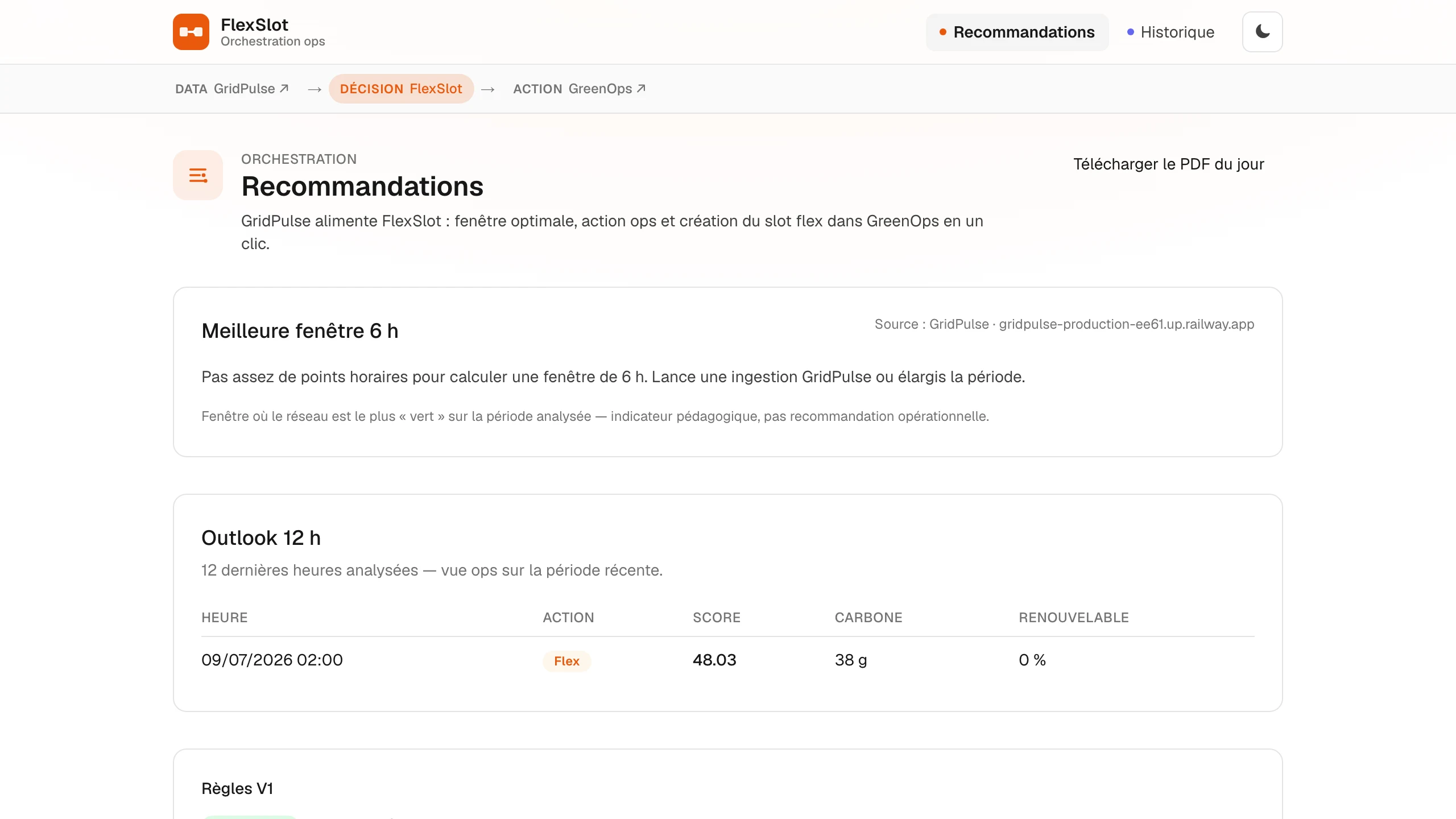Toggle dark mode with the moon icon
1456x819 pixels.
(1262, 32)
